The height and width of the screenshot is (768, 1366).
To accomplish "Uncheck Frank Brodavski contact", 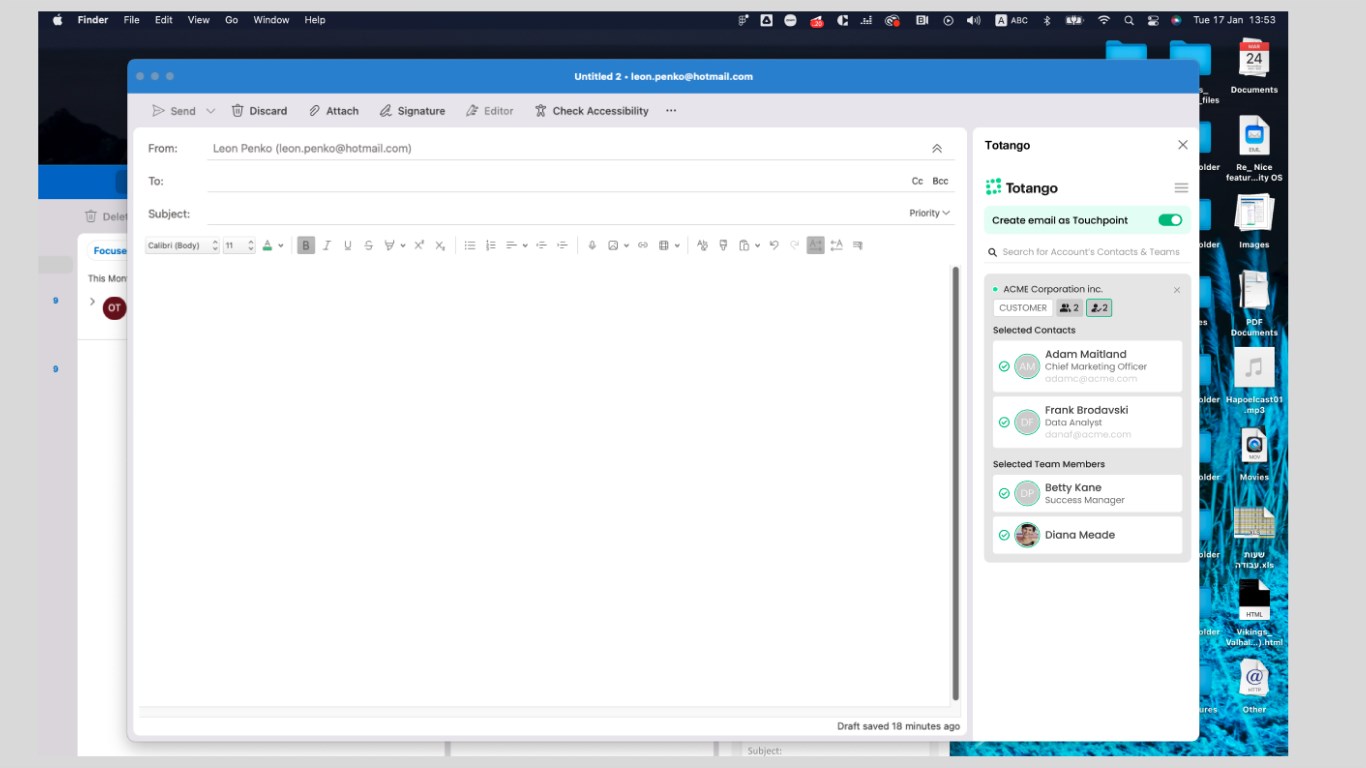I will pos(1004,422).
